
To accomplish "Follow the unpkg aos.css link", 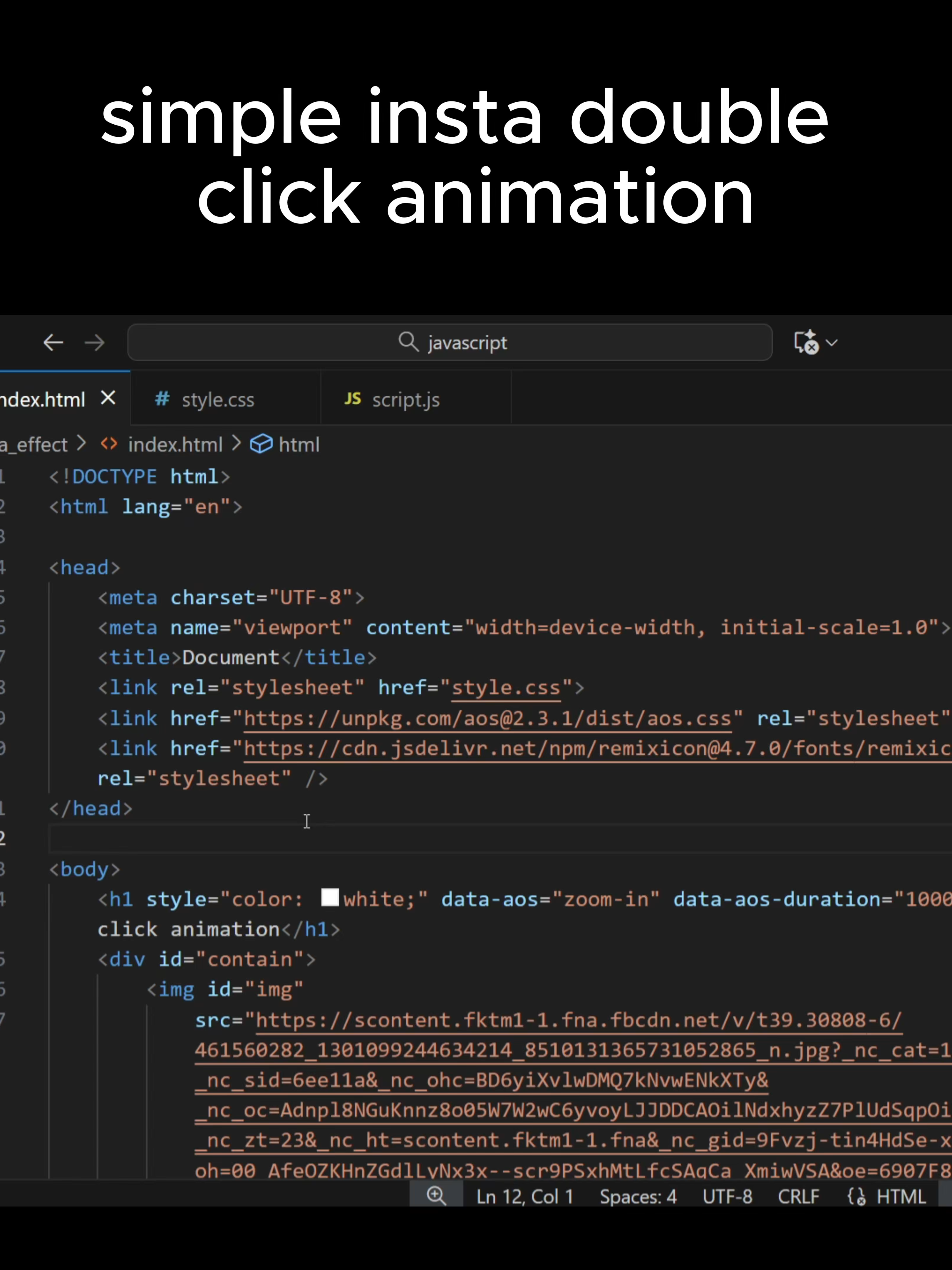I will pyautogui.click(x=488, y=718).
